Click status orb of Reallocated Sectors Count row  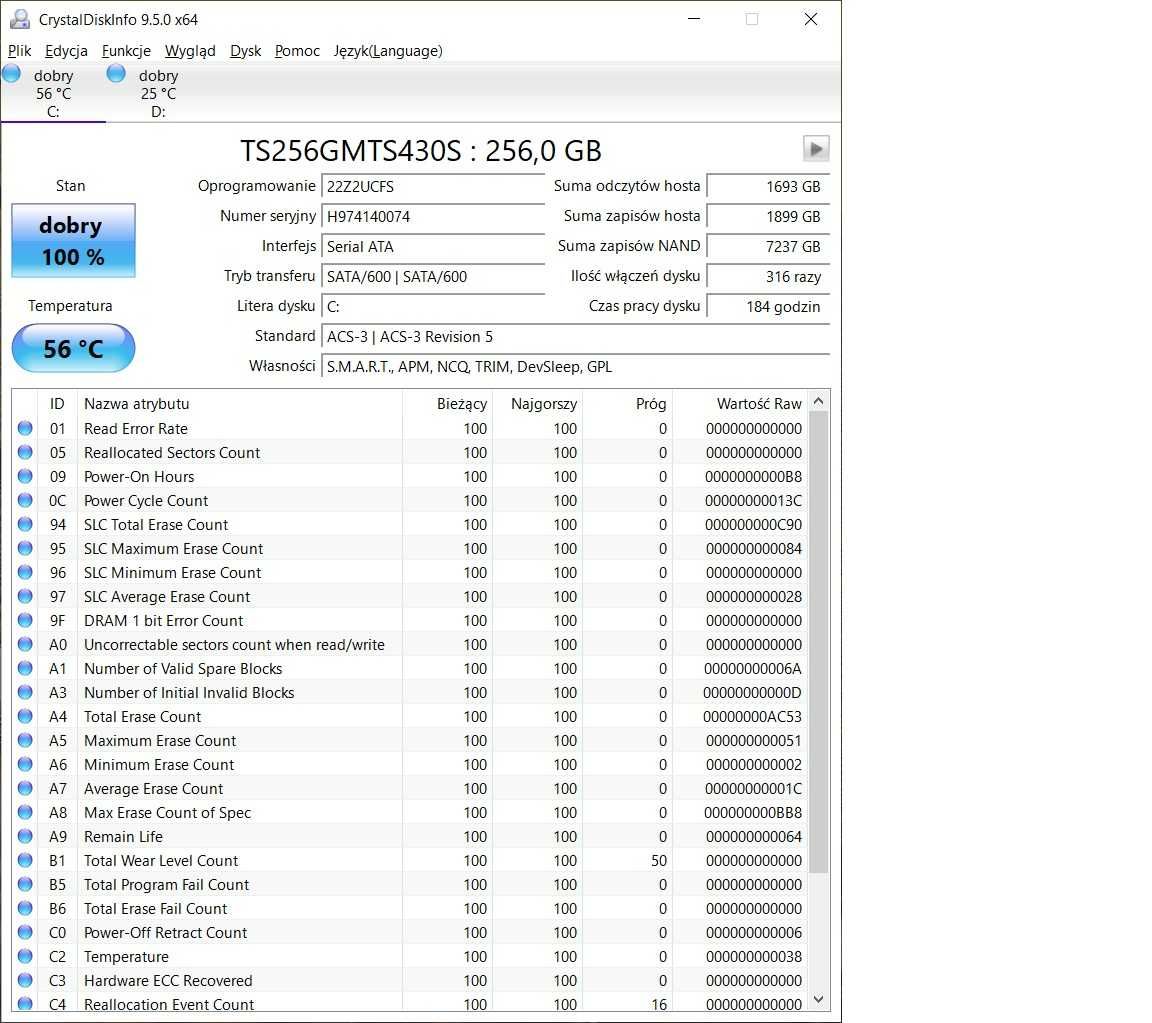(x=25, y=452)
